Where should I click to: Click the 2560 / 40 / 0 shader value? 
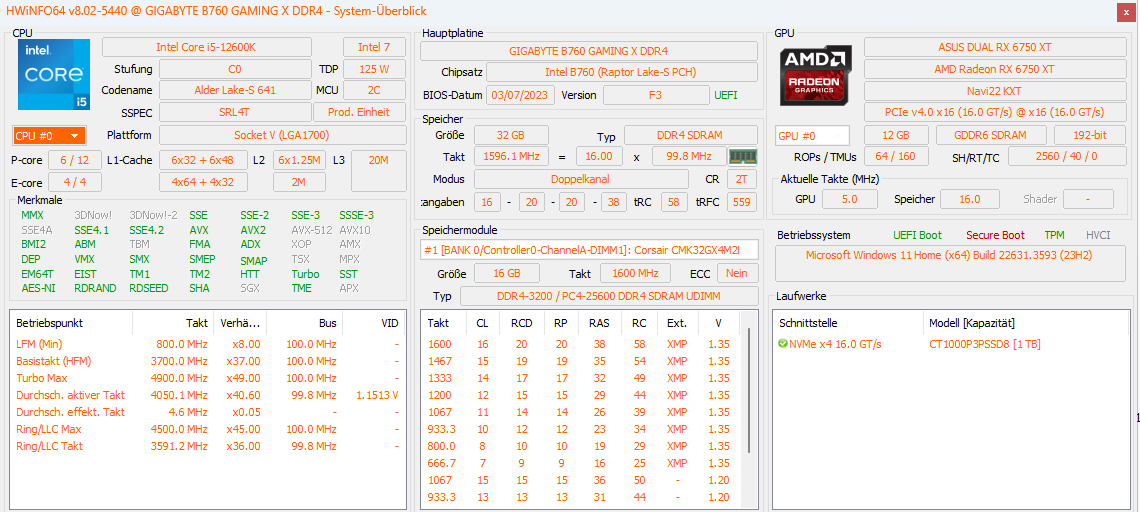coord(1067,156)
